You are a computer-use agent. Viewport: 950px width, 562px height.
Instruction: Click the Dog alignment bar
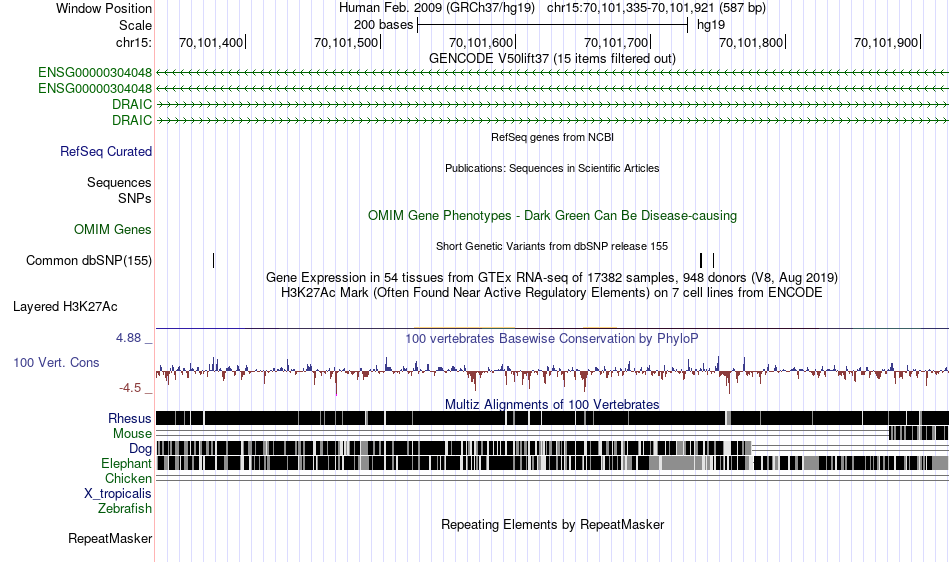tap(454, 448)
